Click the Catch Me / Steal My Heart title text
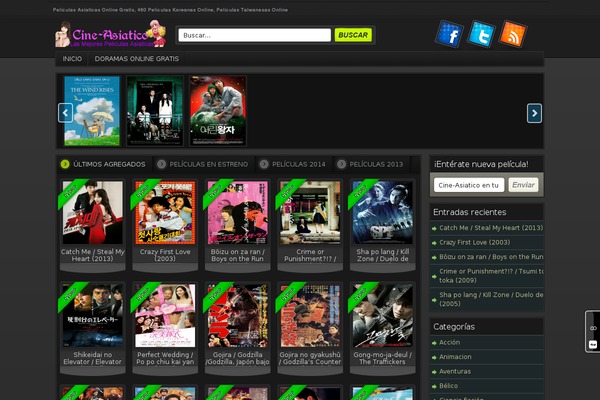The height and width of the screenshot is (400, 600). 93,255
